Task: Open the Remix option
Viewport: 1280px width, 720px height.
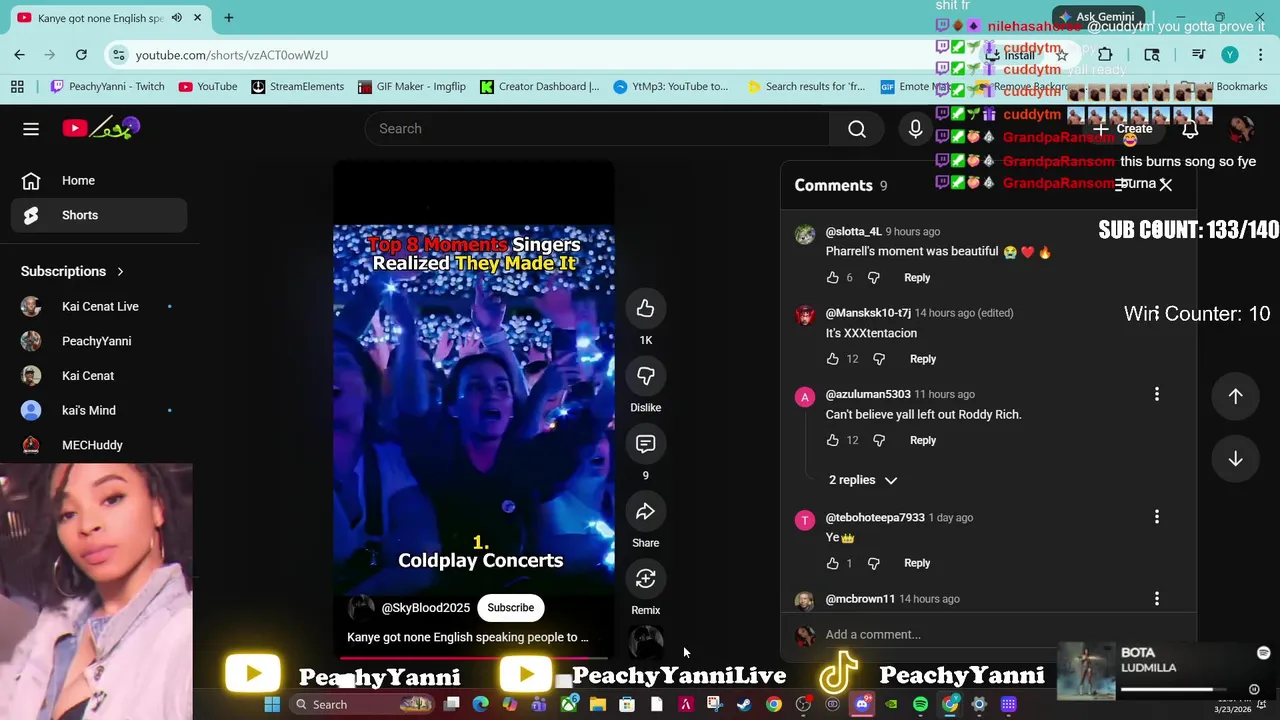Action: [x=645, y=579]
